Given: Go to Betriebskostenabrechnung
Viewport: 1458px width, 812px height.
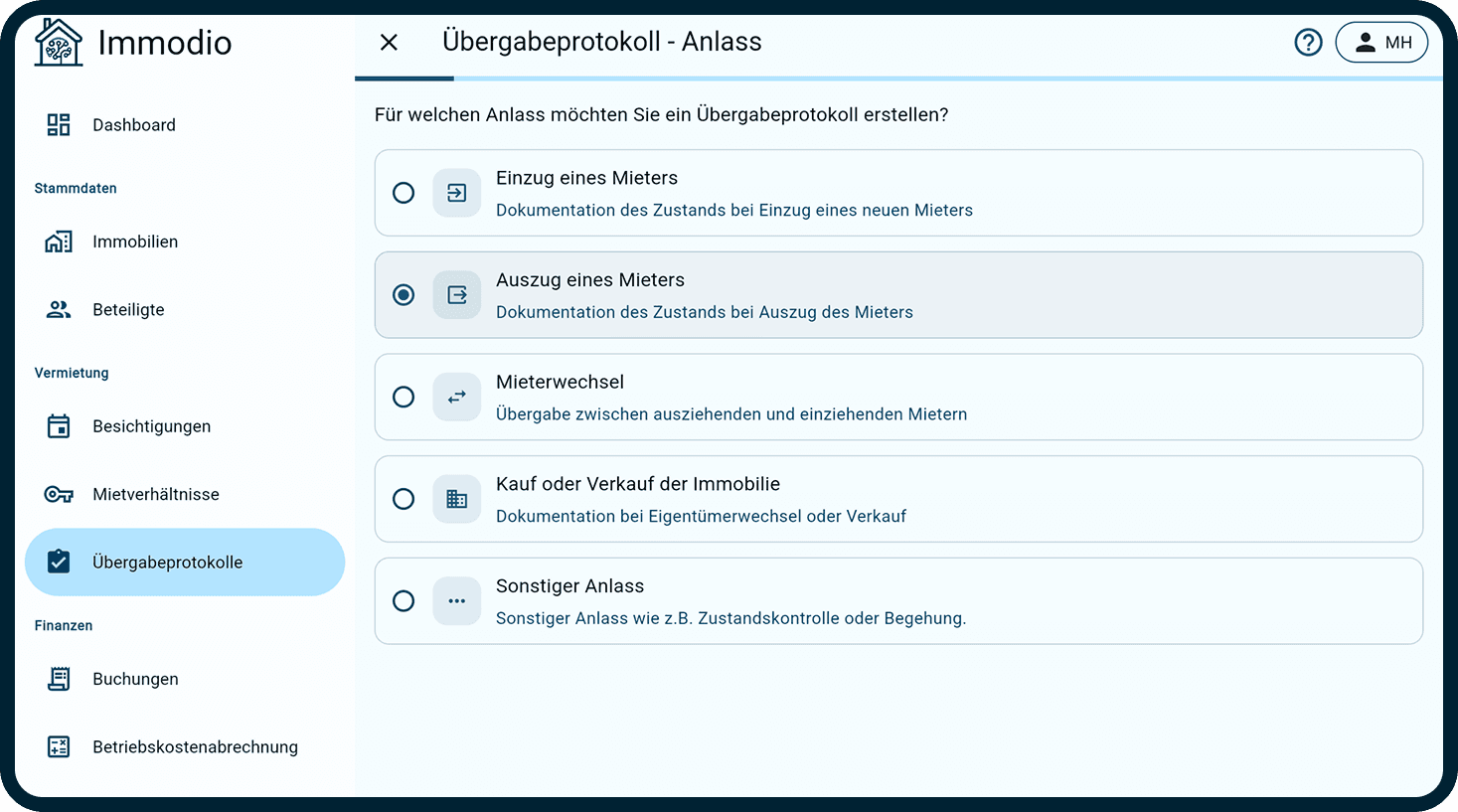Looking at the screenshot, I should pyautogui.click(x=185, y=746).
